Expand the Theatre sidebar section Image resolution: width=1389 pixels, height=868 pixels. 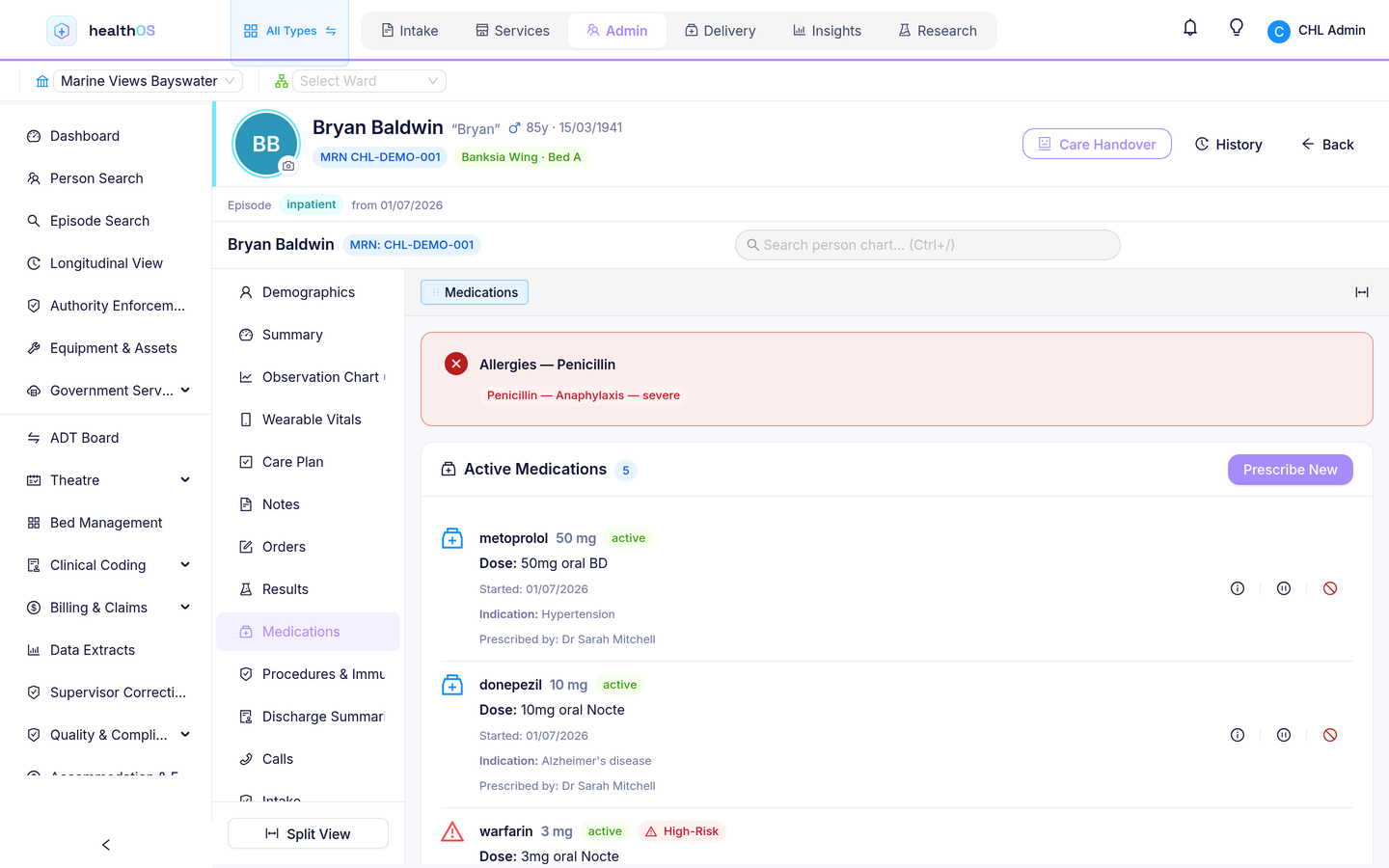pos(185,479)
